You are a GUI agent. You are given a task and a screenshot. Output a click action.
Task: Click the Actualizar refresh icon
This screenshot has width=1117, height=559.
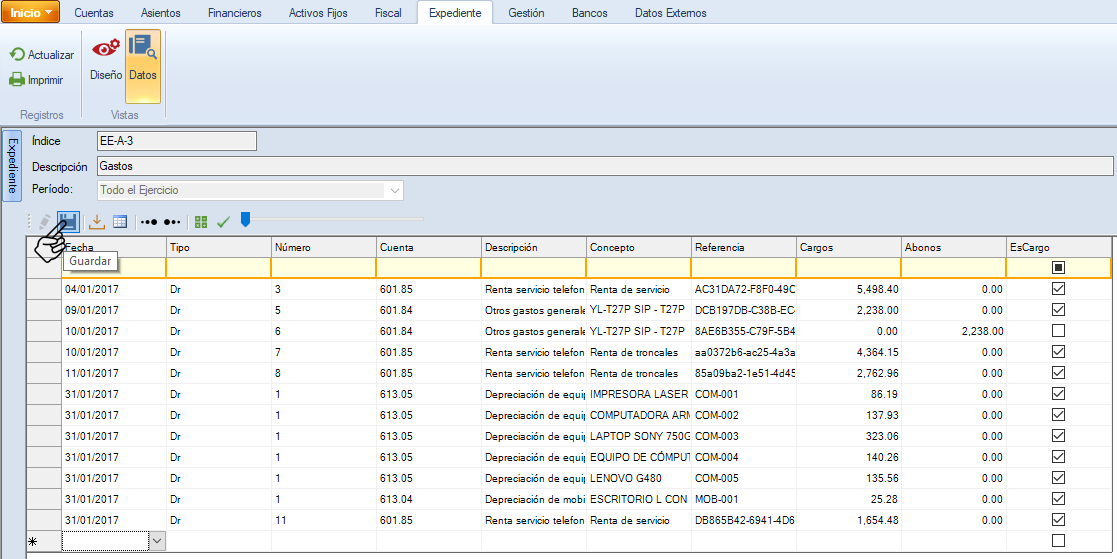[x=17, y=55]
